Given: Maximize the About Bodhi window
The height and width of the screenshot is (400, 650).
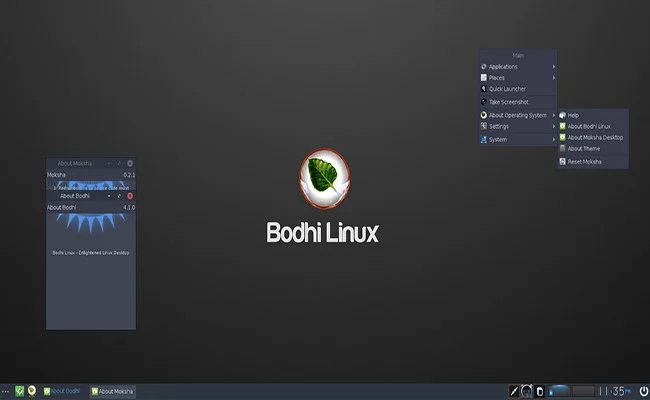Looking at the screenshot, I should click(x=119, y=196).
